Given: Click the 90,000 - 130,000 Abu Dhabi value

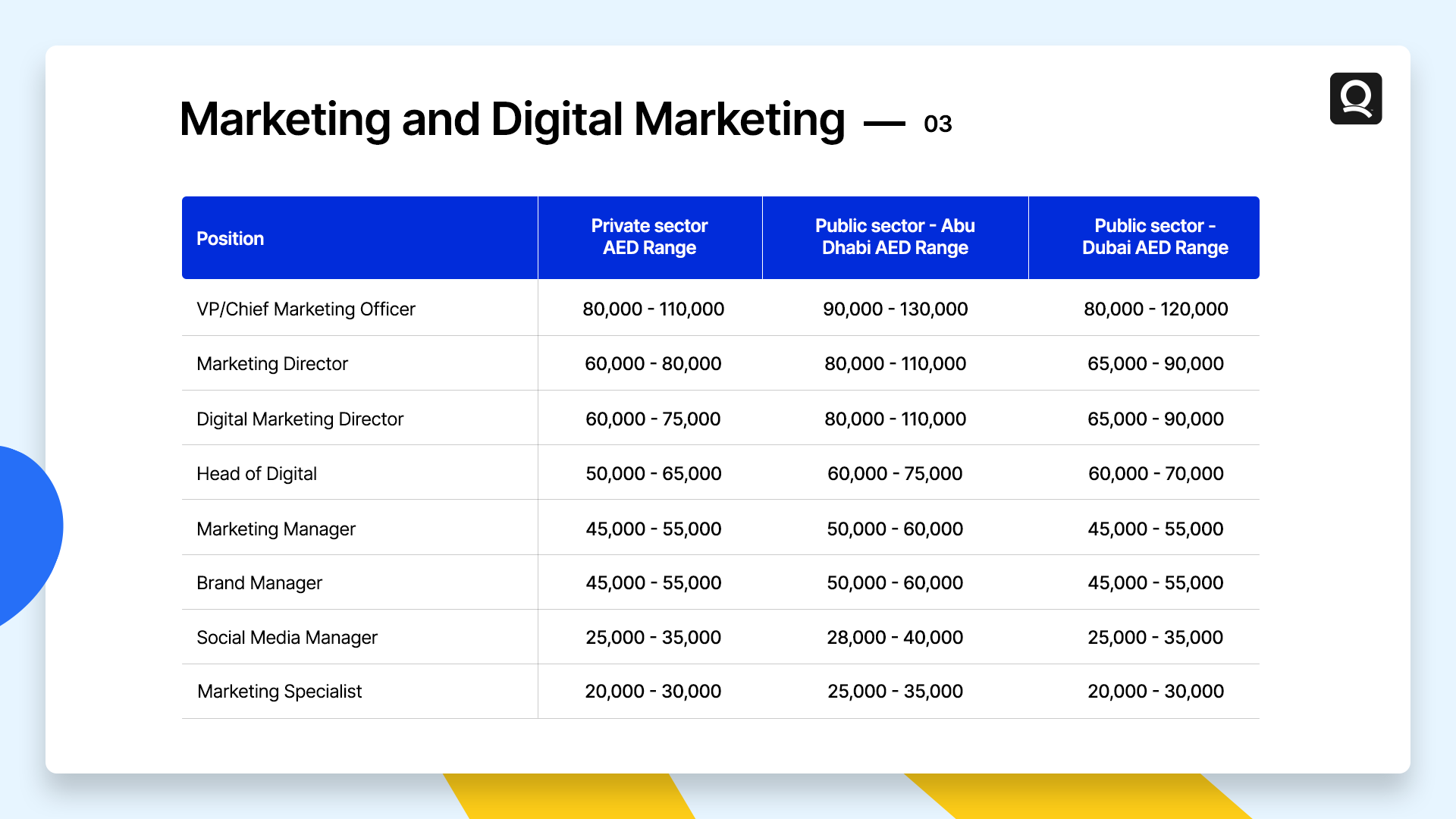Looking at the screenshot, I should pos(895,309).
